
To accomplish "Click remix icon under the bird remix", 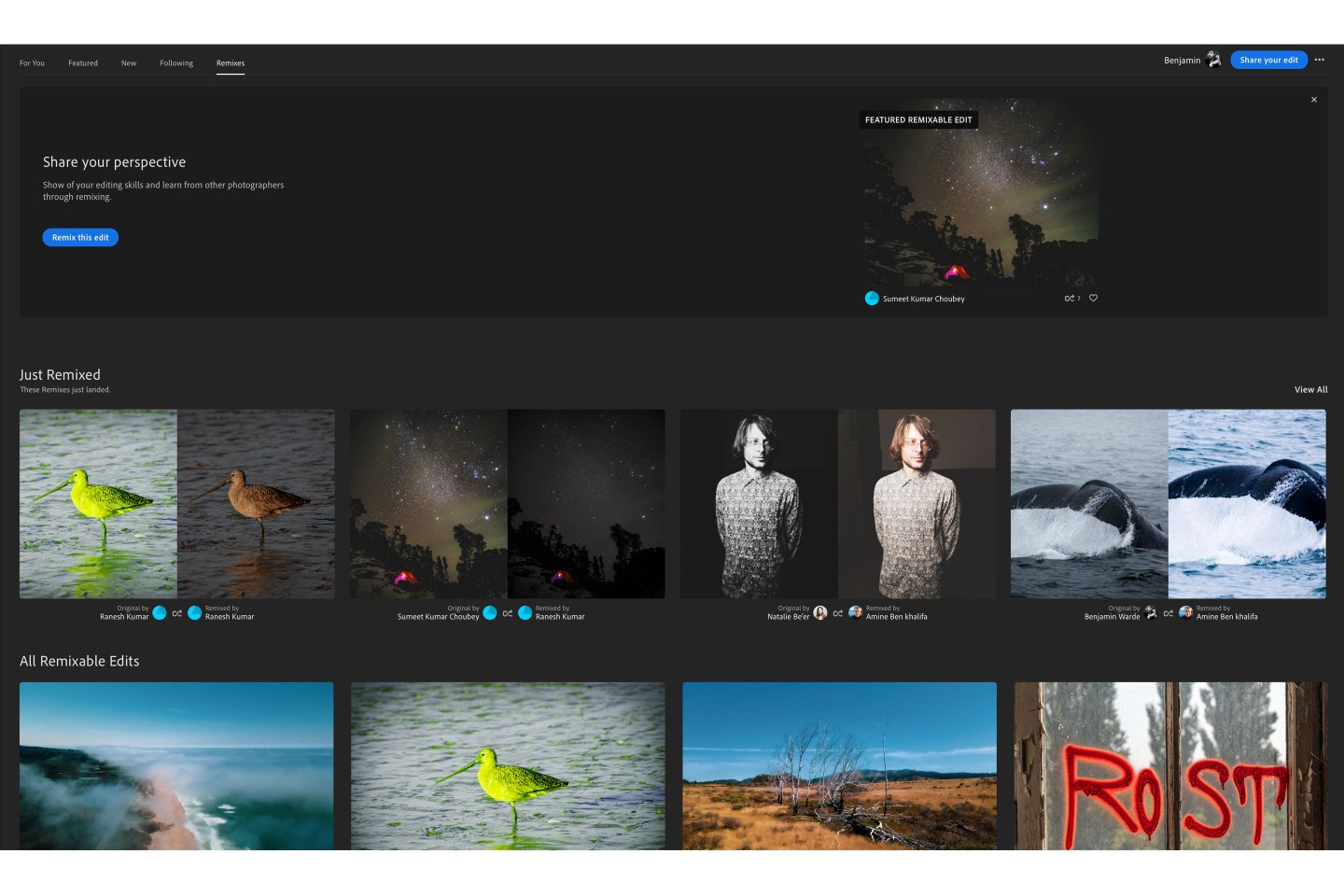I will [177, 613].
